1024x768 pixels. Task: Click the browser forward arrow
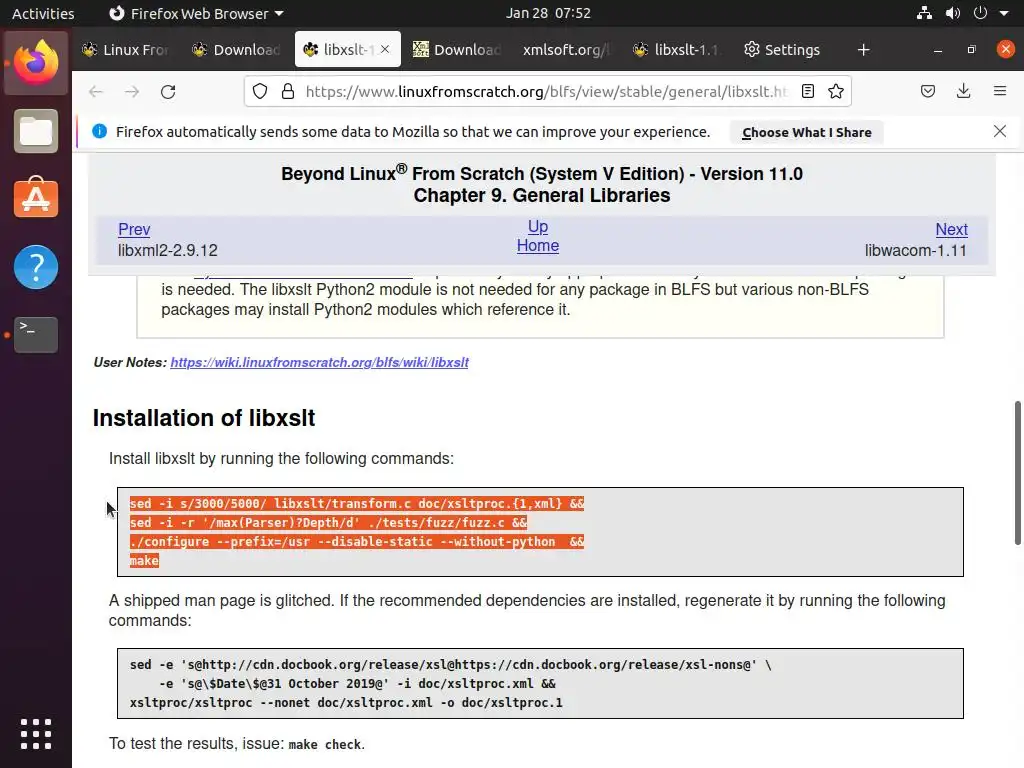tap(132, 91)
